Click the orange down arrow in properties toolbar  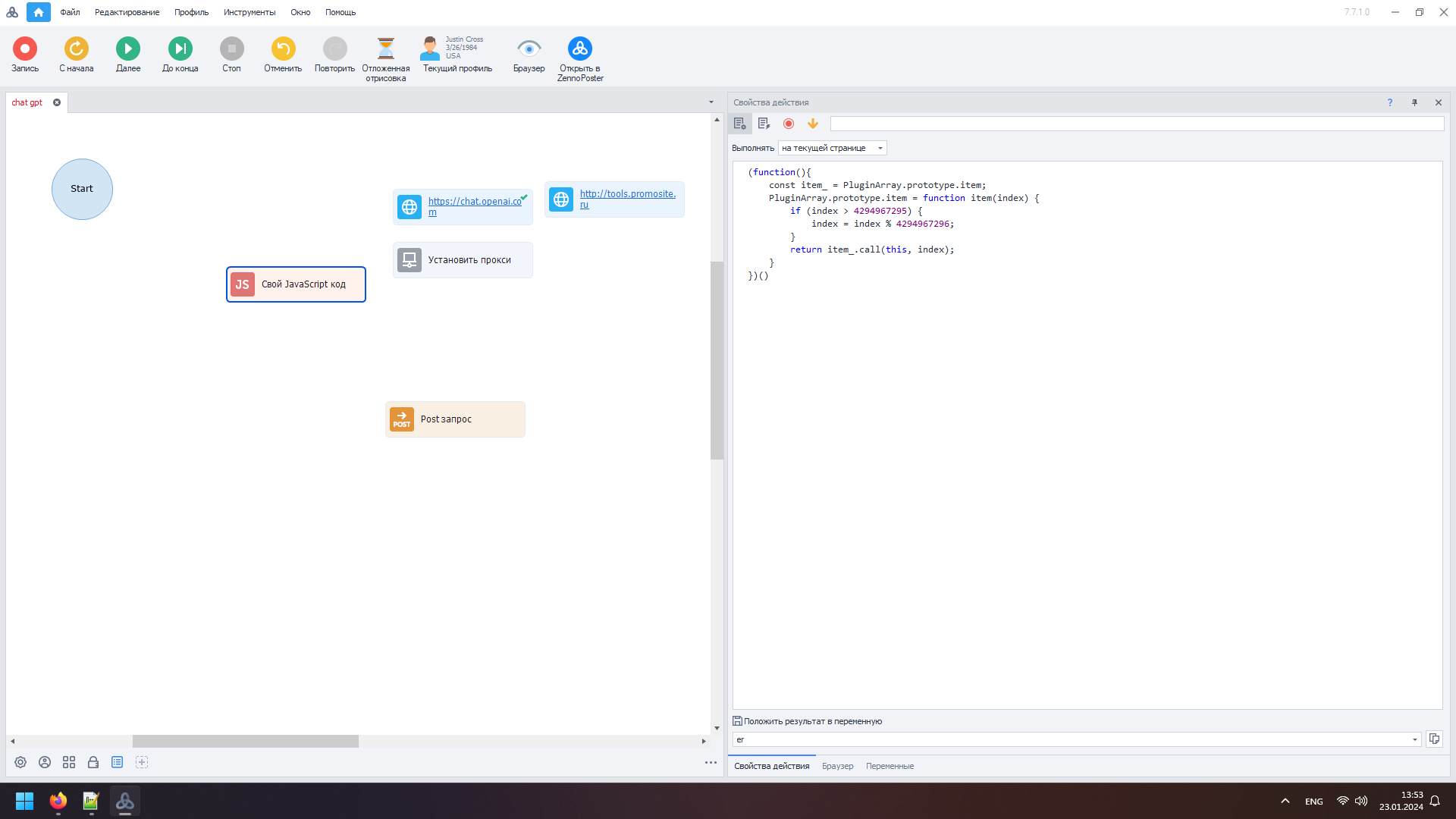click(x=813, y=124)
